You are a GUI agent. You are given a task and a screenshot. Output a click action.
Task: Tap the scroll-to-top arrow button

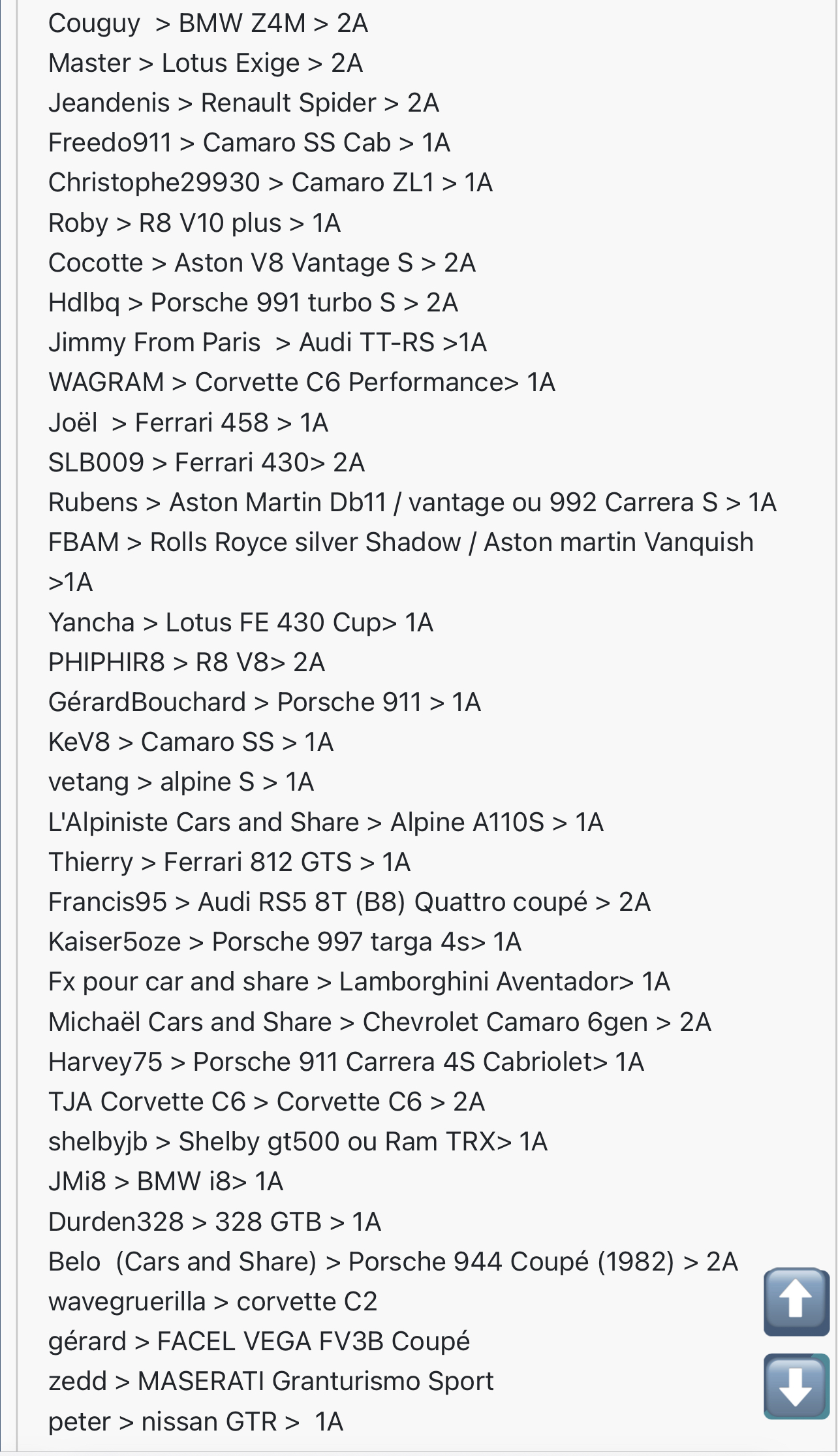point(796,1301)
